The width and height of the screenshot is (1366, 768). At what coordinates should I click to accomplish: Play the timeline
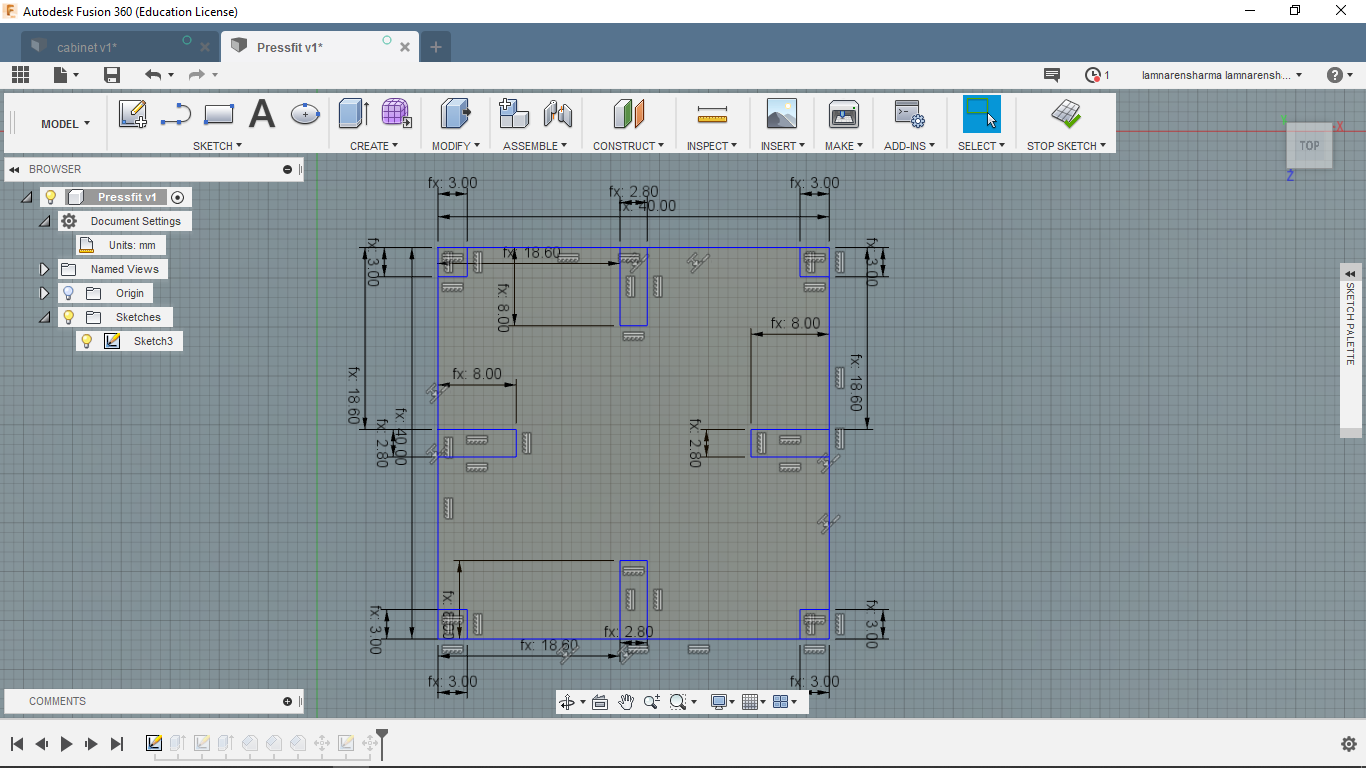point(67,744)
